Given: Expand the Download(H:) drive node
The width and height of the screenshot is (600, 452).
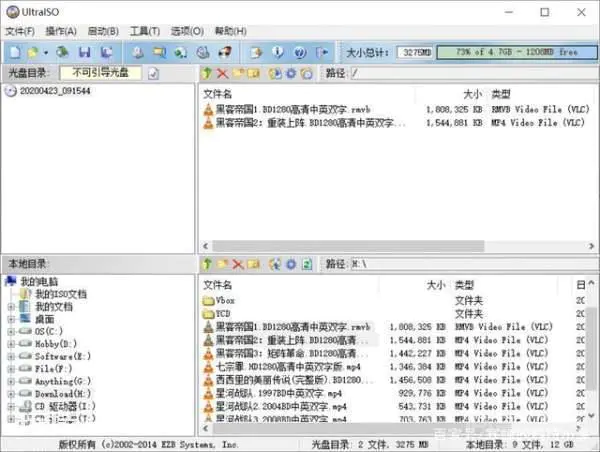Looking at the screenshot, I should point(11,393).
